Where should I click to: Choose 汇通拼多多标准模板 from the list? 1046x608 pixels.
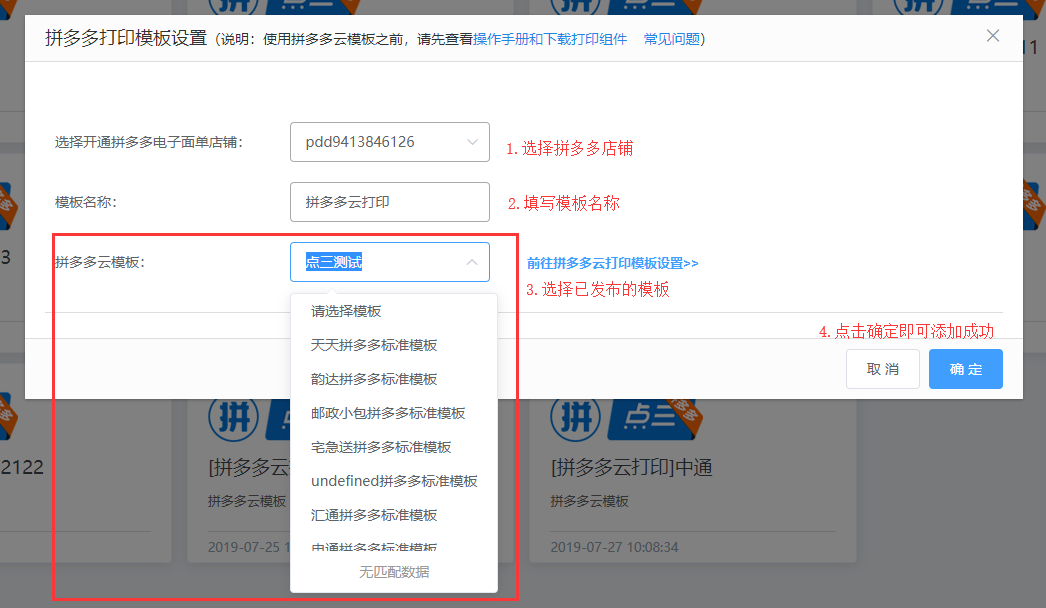(394, 515)
